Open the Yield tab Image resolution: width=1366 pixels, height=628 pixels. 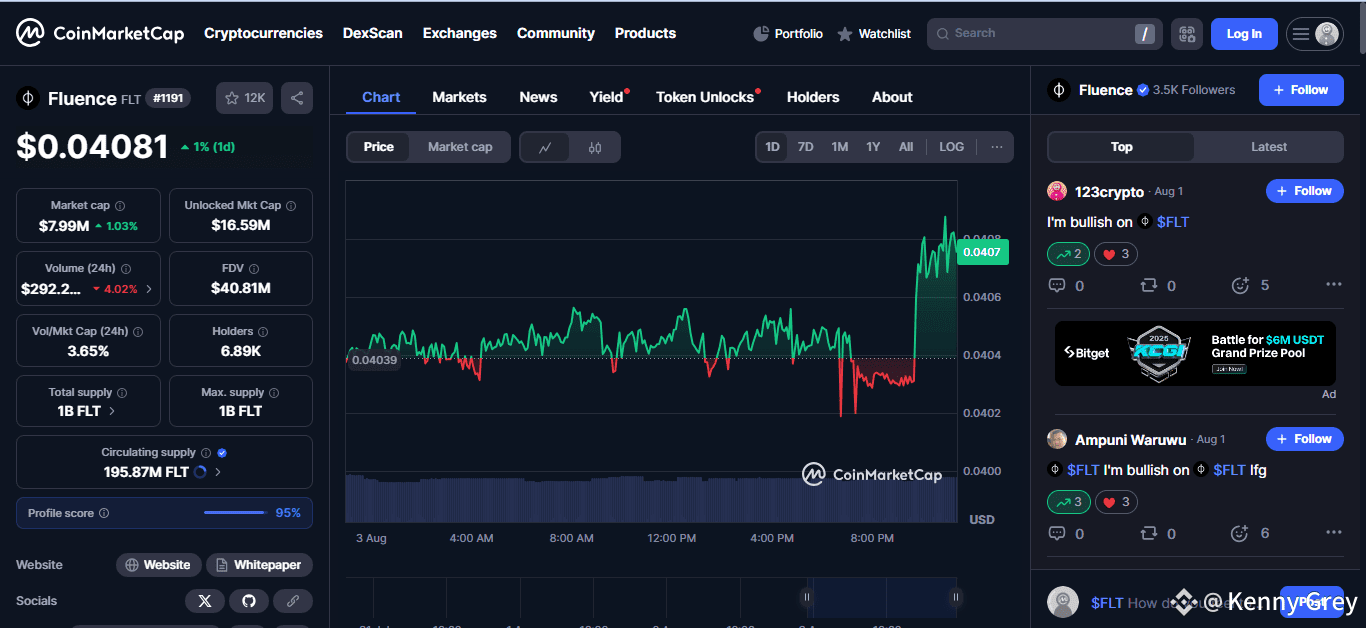coord(607,97)
